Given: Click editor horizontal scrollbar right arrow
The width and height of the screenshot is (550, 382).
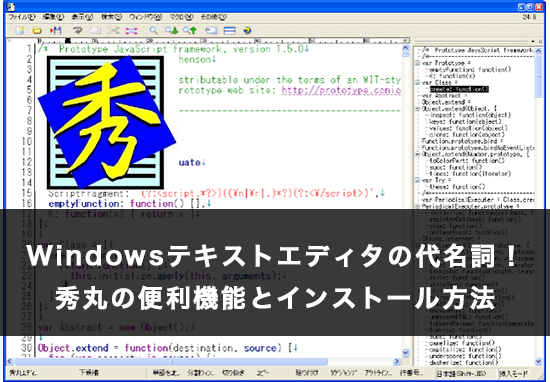Looking at the screenshot, I should [x=397, y=361].
